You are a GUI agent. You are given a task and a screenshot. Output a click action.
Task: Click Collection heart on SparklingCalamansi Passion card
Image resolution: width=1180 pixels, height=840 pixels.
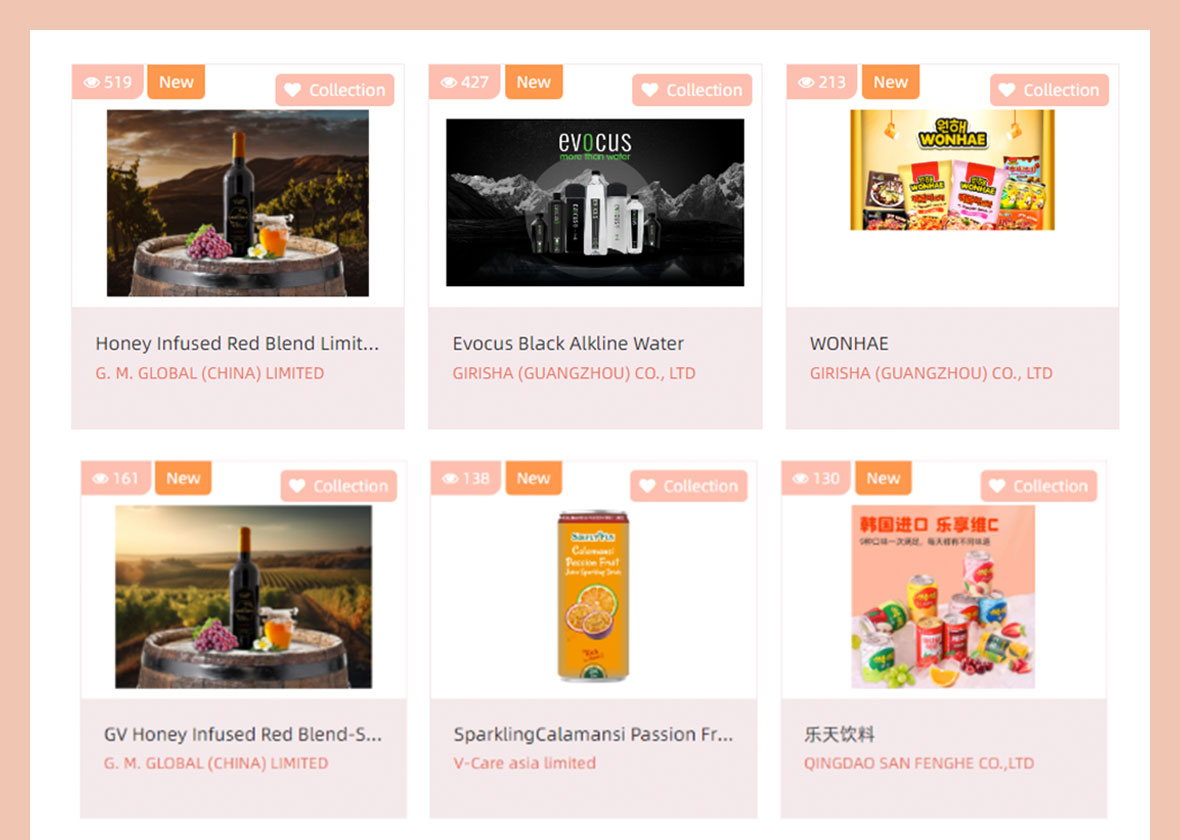click(x=689, y=485)
